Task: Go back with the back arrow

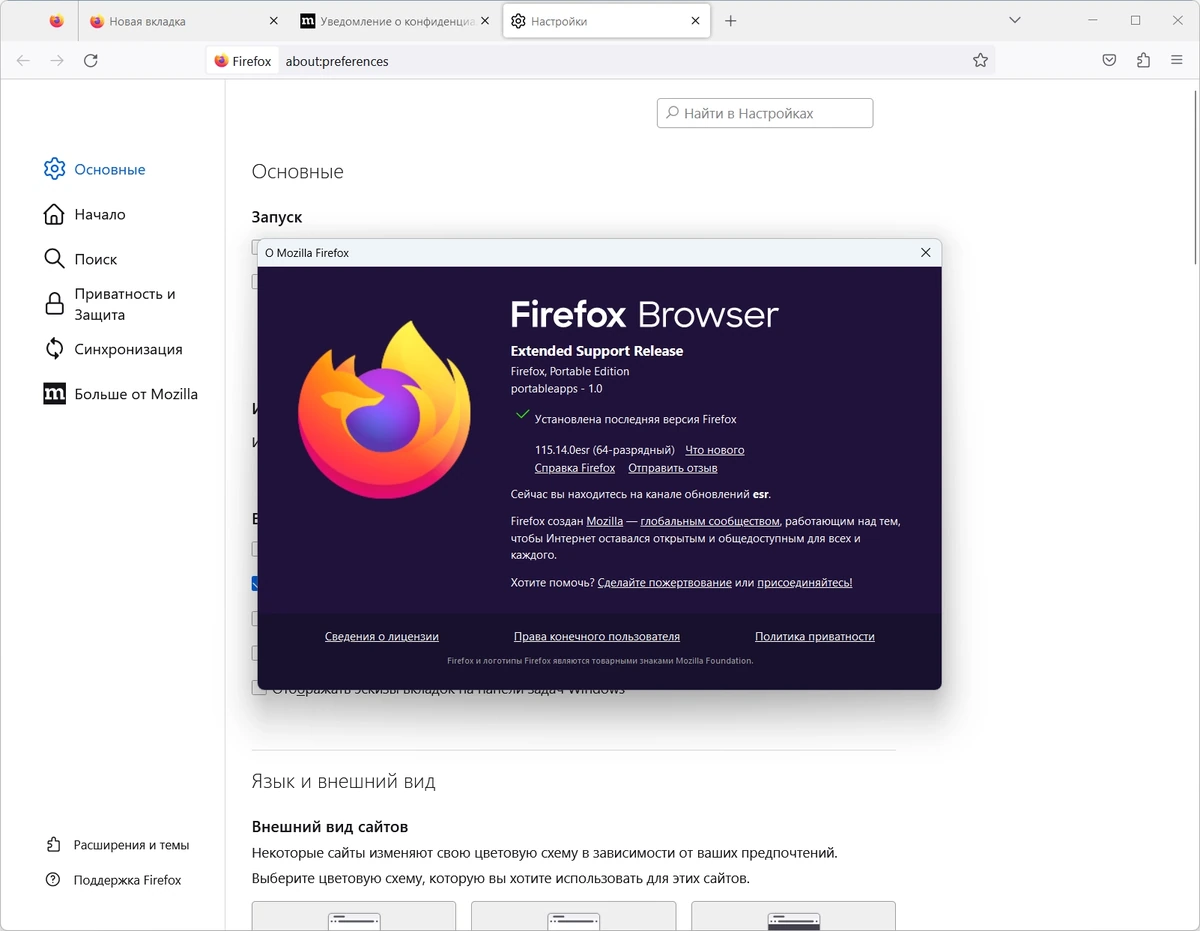Action: (23, 61)
